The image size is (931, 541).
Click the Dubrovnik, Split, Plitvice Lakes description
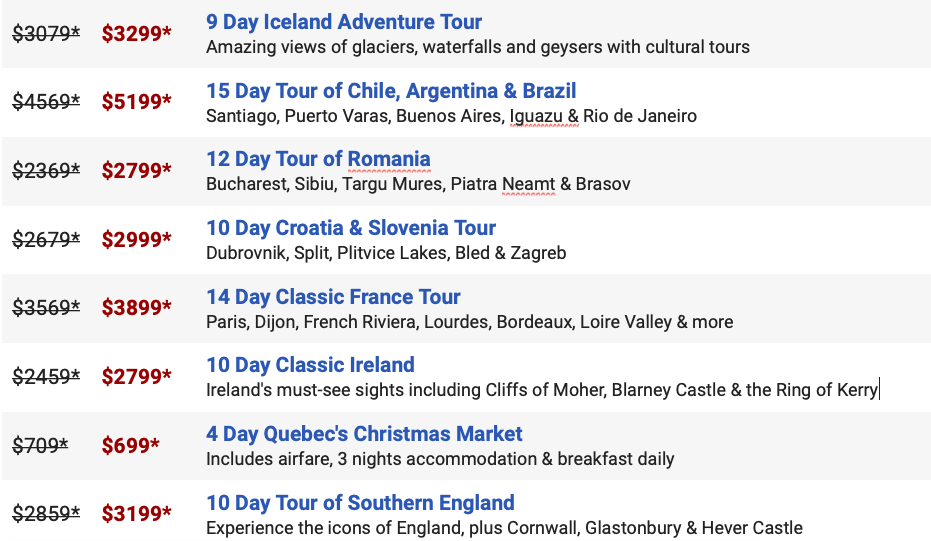pyautogui.click(x=386, y=254)
